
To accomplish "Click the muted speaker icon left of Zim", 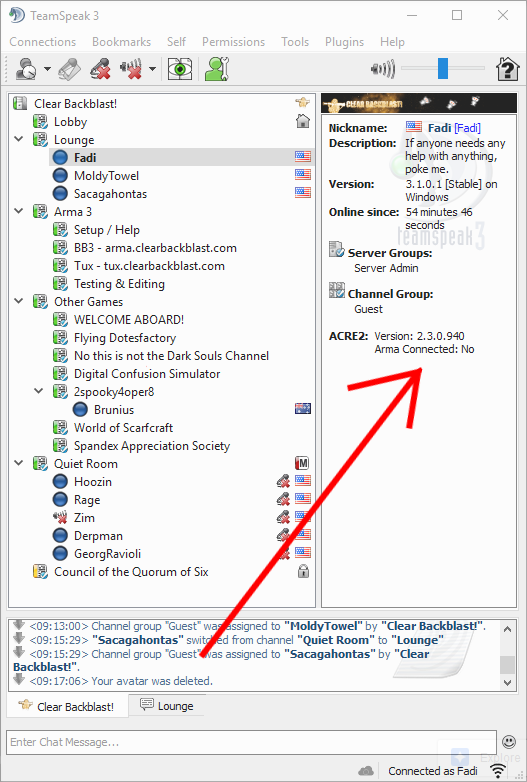I will pos(60,517).
